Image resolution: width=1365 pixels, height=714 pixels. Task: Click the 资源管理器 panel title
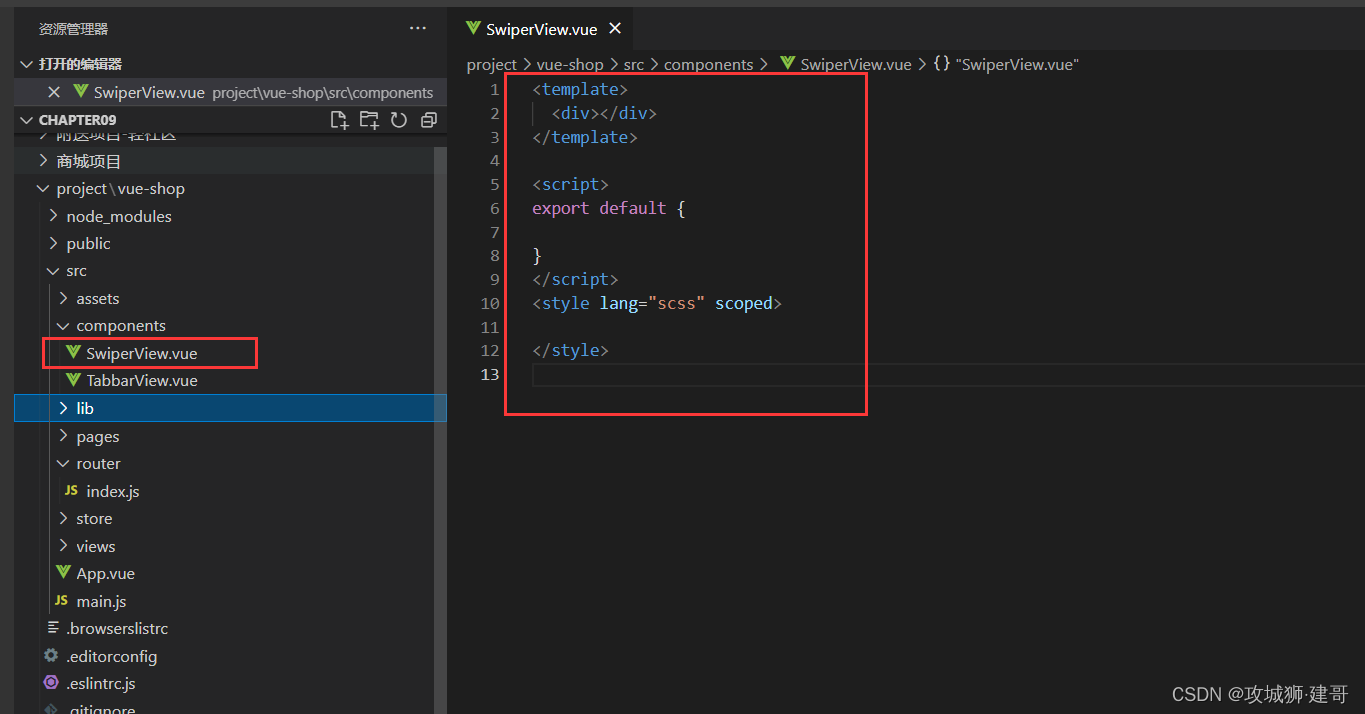coord(74,29)
